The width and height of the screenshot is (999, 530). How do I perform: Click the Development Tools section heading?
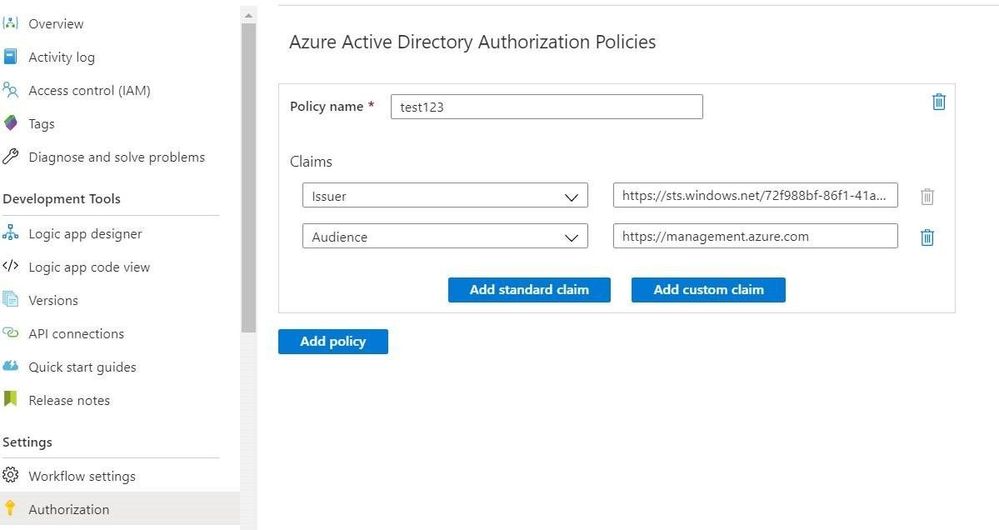point(62,199)
